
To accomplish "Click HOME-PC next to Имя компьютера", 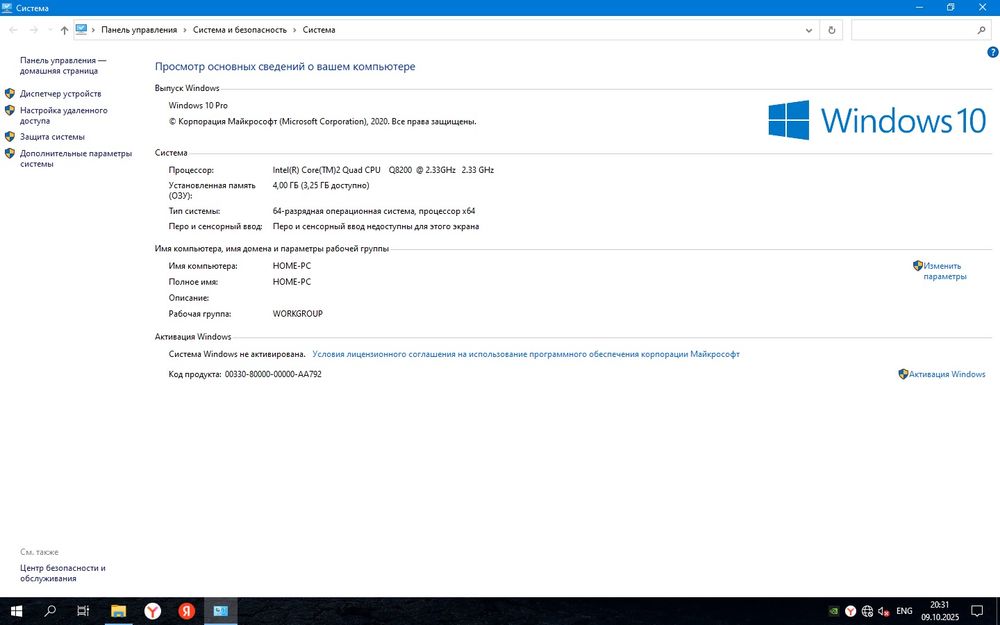I will point(291,266).
